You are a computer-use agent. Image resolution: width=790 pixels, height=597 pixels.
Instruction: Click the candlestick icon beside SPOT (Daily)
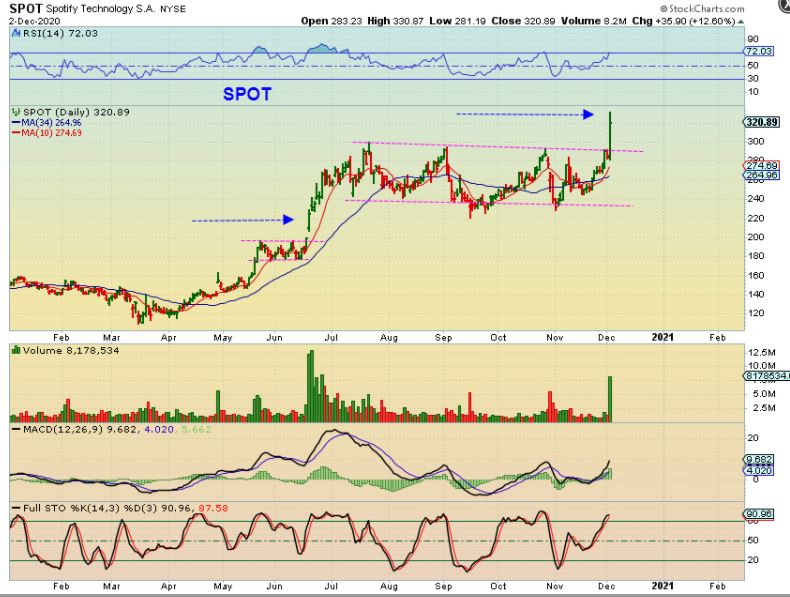16,112
